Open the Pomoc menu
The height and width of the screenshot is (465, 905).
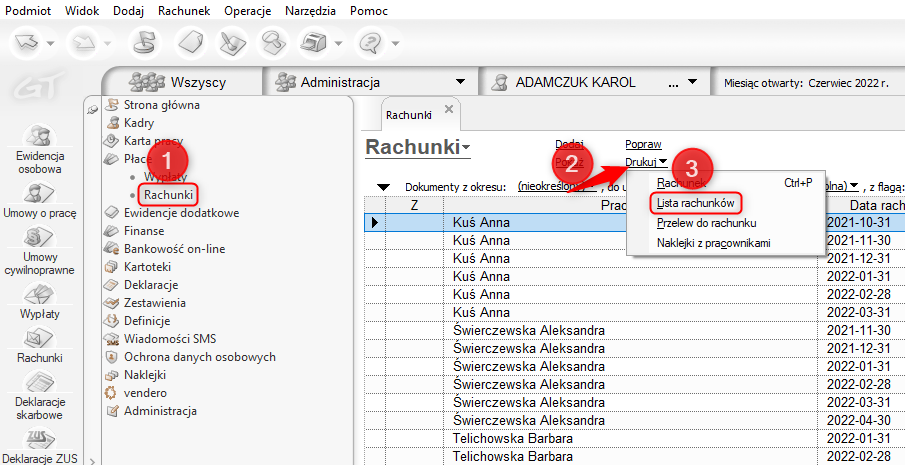[x=369, y=11]
